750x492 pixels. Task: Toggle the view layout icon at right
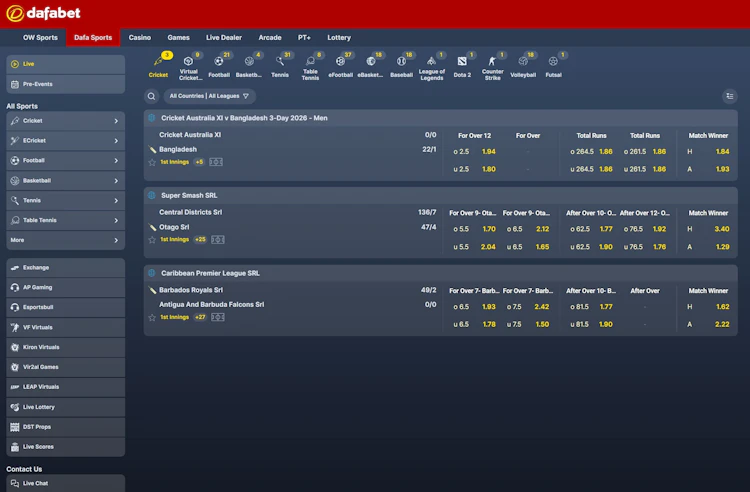(729, 96)
